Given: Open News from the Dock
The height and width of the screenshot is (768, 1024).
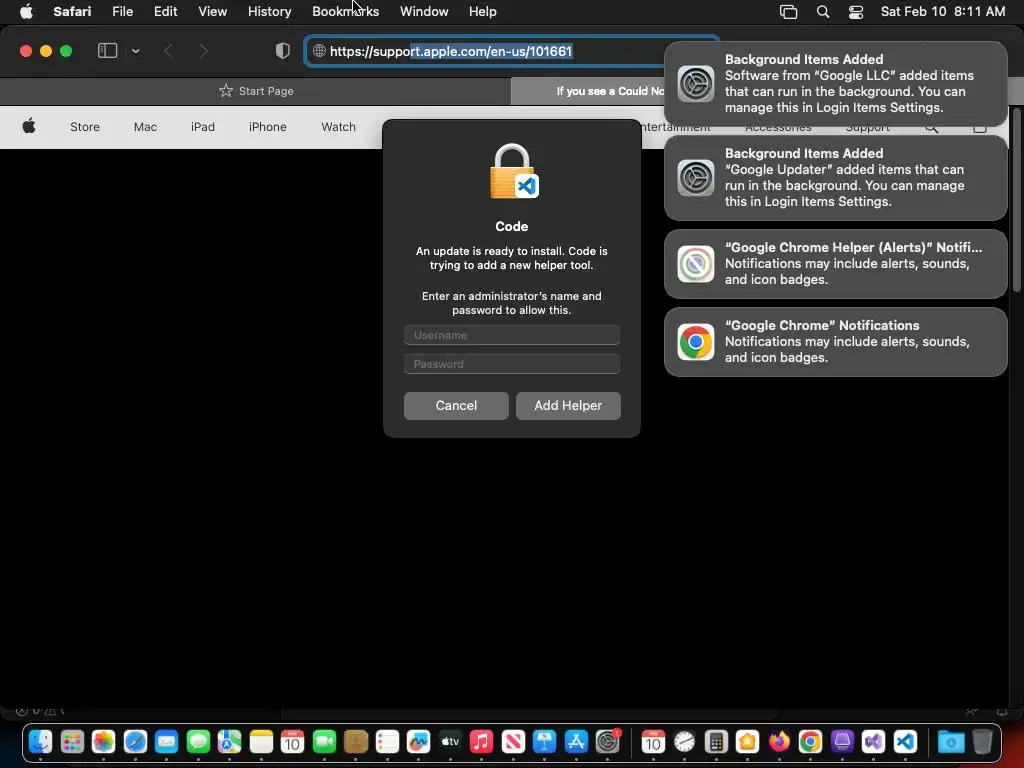Looking at the screenshot, I should 513,742.
